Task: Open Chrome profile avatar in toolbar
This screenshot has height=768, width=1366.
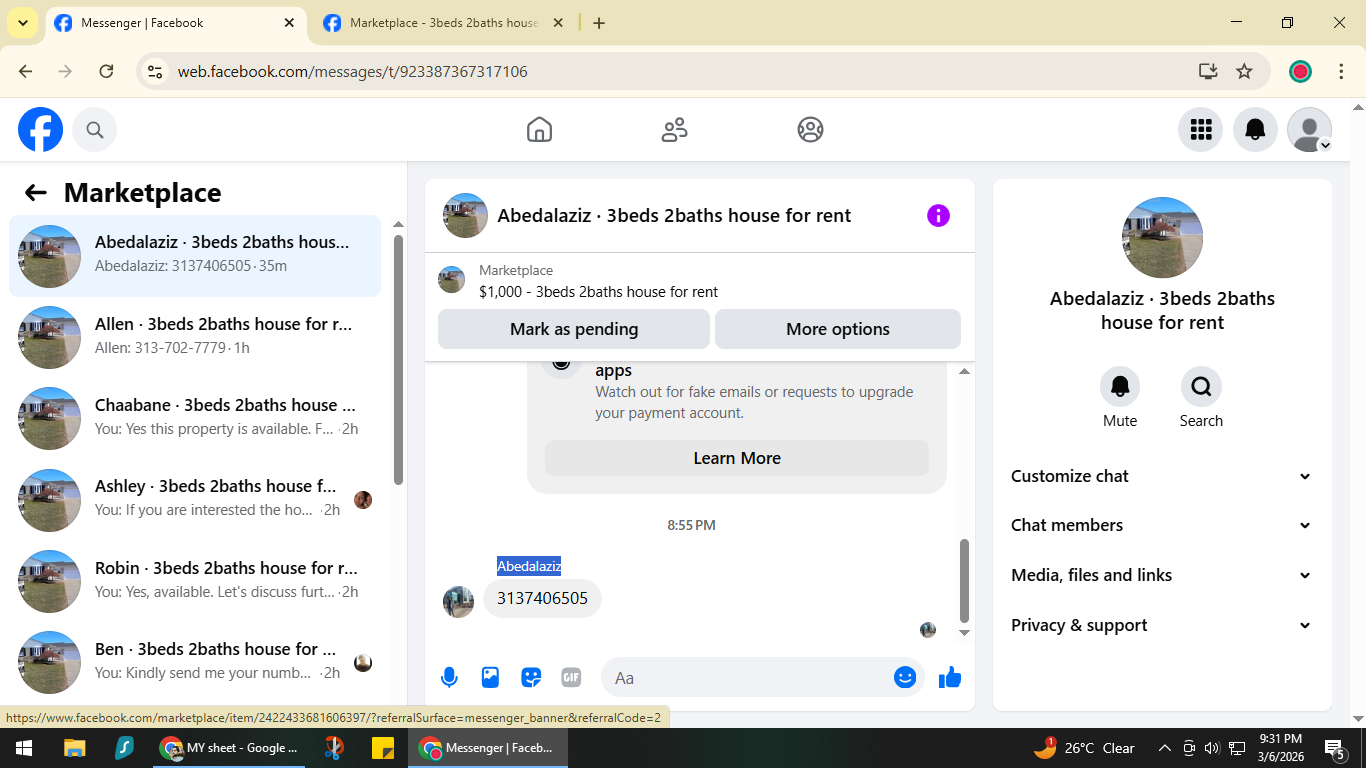Action: pos(1300,71)
